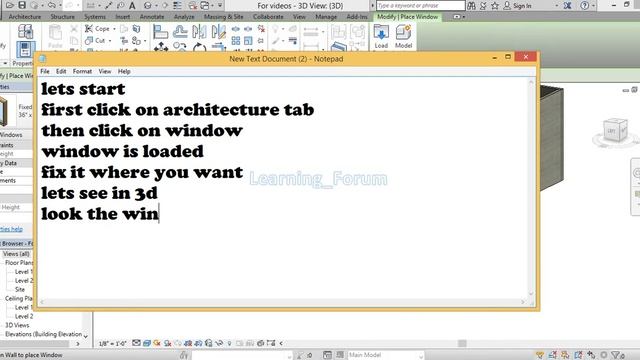Click the Detail Level icon in view control bar
Image resolution: width=640 pixels, height=360 pixels.
tap(136, 343)
